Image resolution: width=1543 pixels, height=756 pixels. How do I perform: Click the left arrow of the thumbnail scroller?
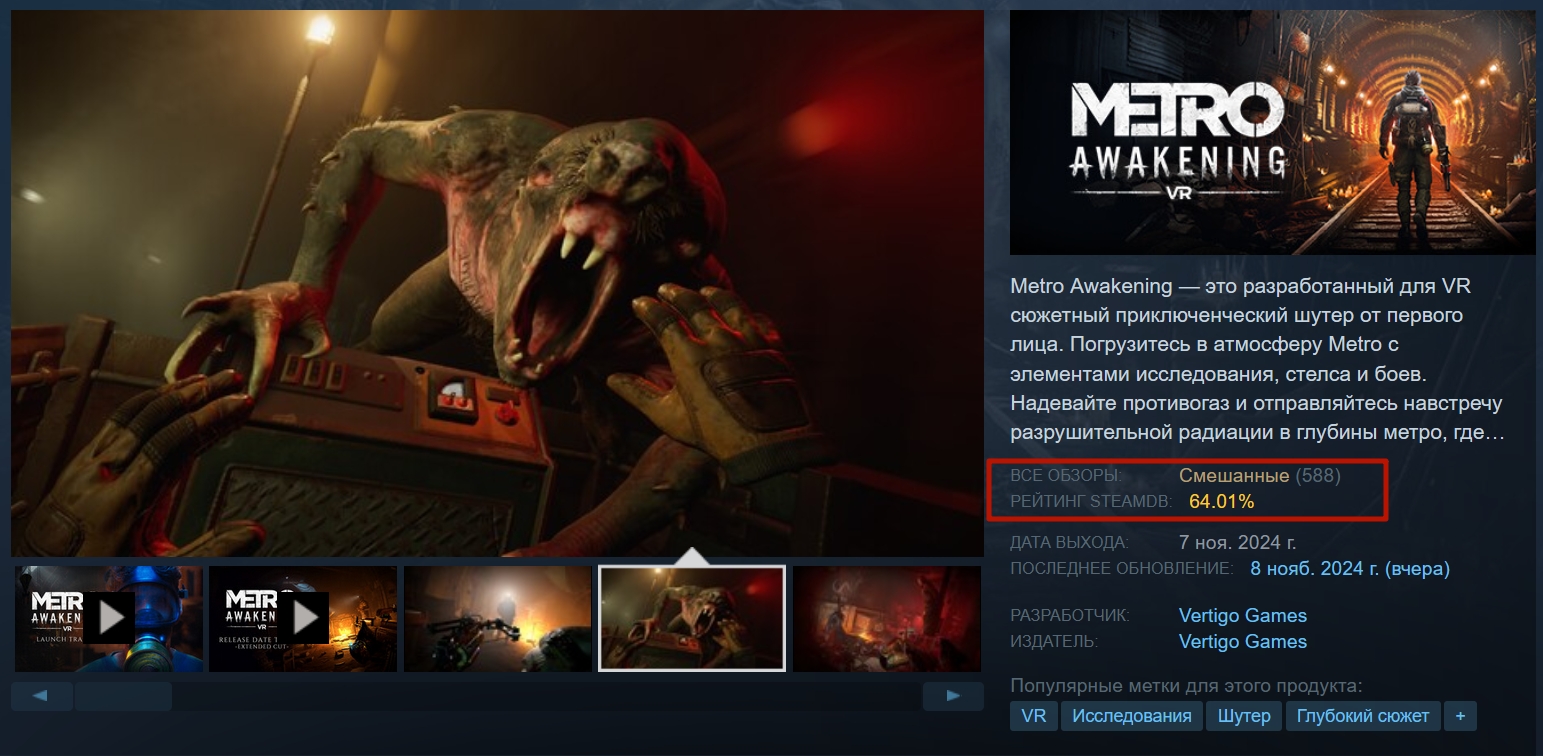tap(41, 696)
